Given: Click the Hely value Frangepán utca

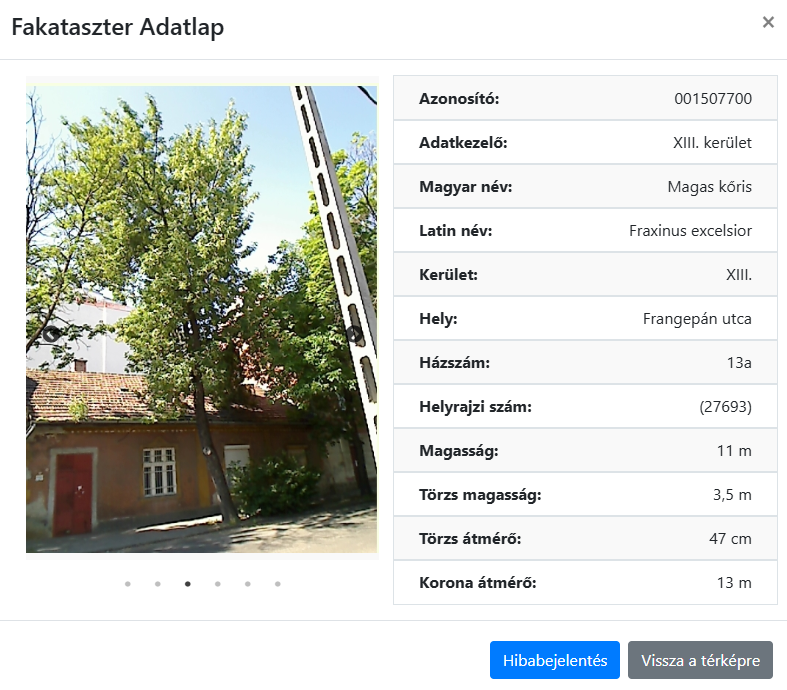Looking at the screenshot, I should [x=697, y=319].
